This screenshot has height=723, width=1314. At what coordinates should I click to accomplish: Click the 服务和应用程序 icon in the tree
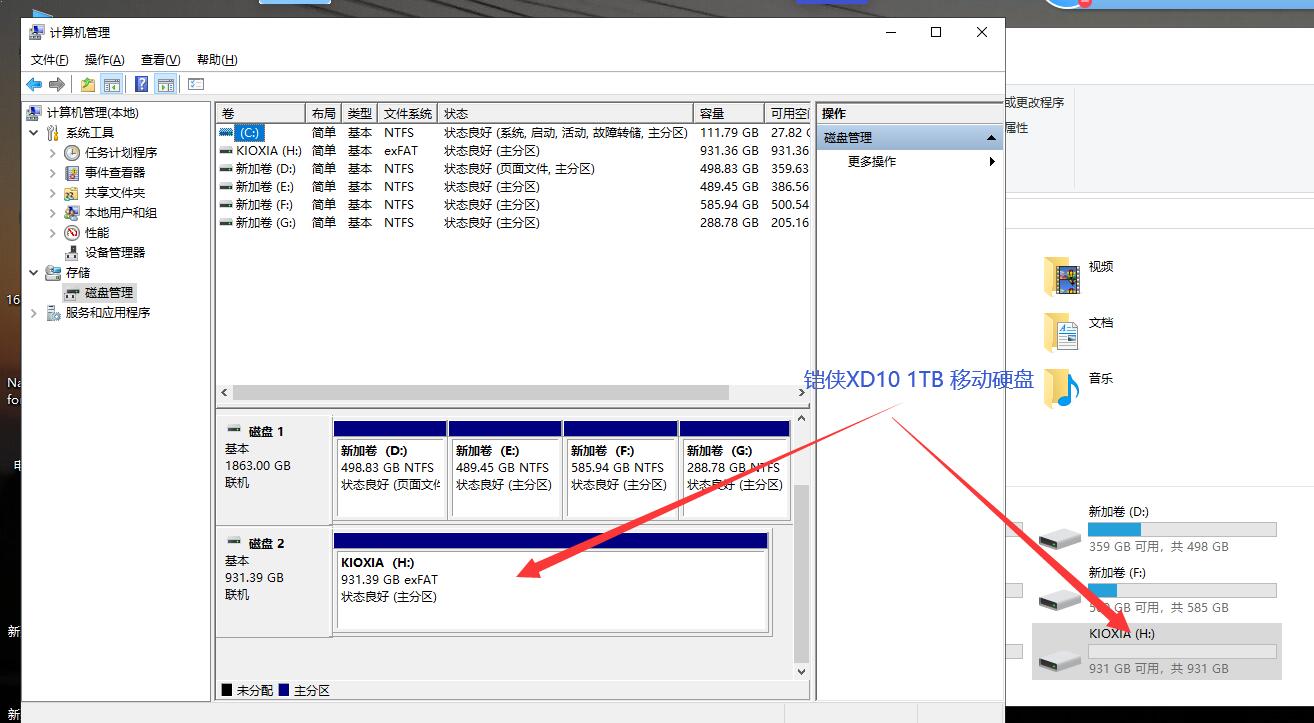point(53,313)
